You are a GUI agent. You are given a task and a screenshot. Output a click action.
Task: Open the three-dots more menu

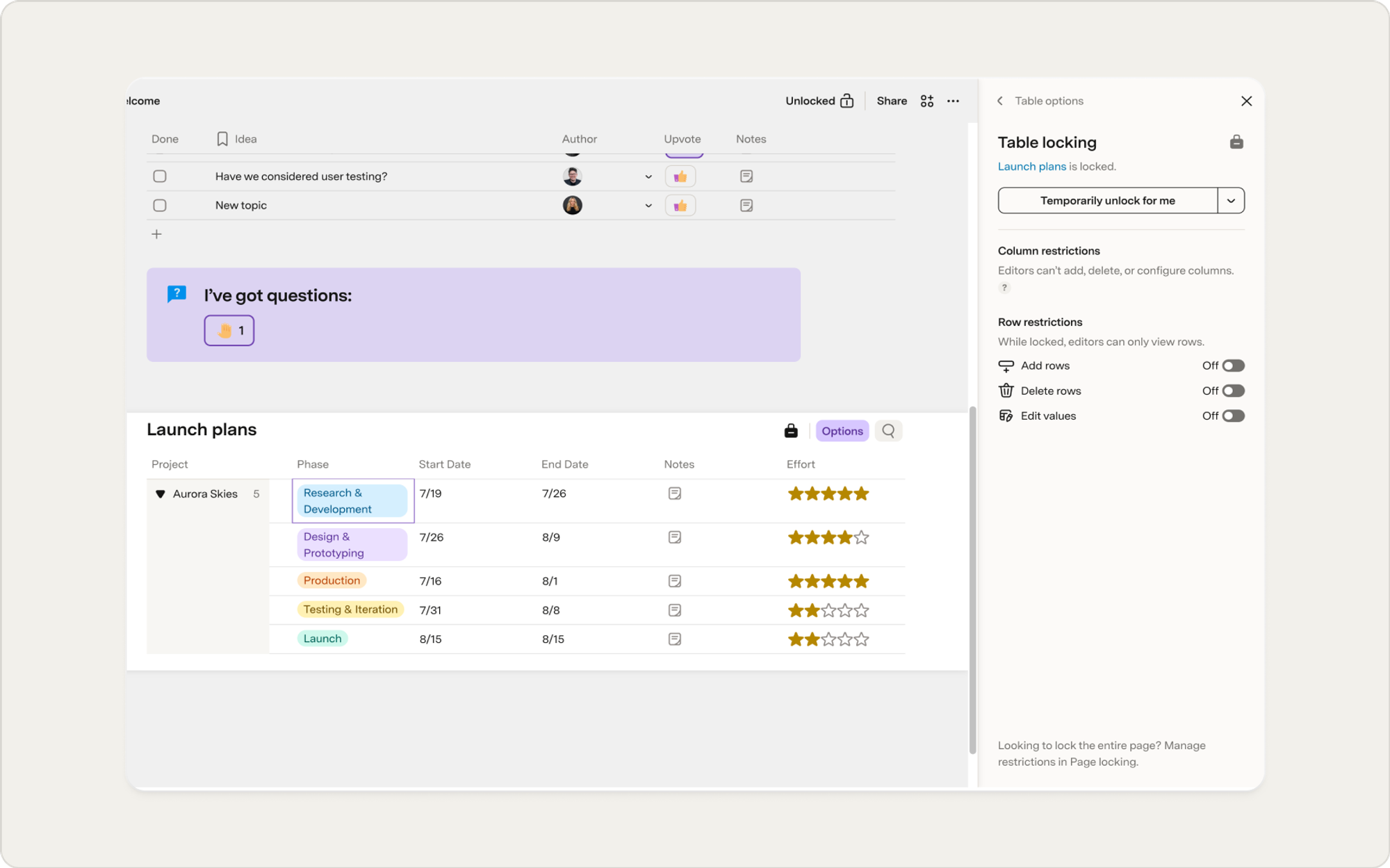click(x=954, y=101)
